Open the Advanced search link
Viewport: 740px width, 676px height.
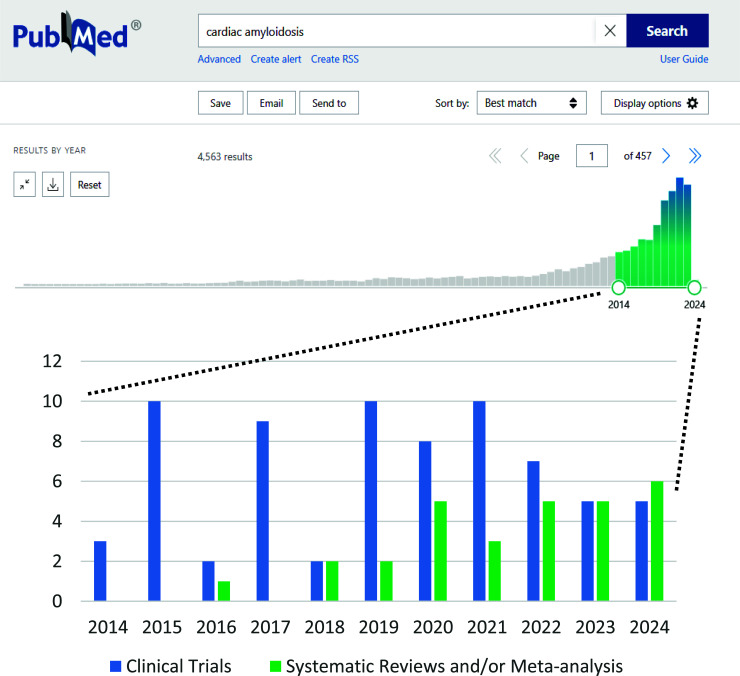click(219, 59)
